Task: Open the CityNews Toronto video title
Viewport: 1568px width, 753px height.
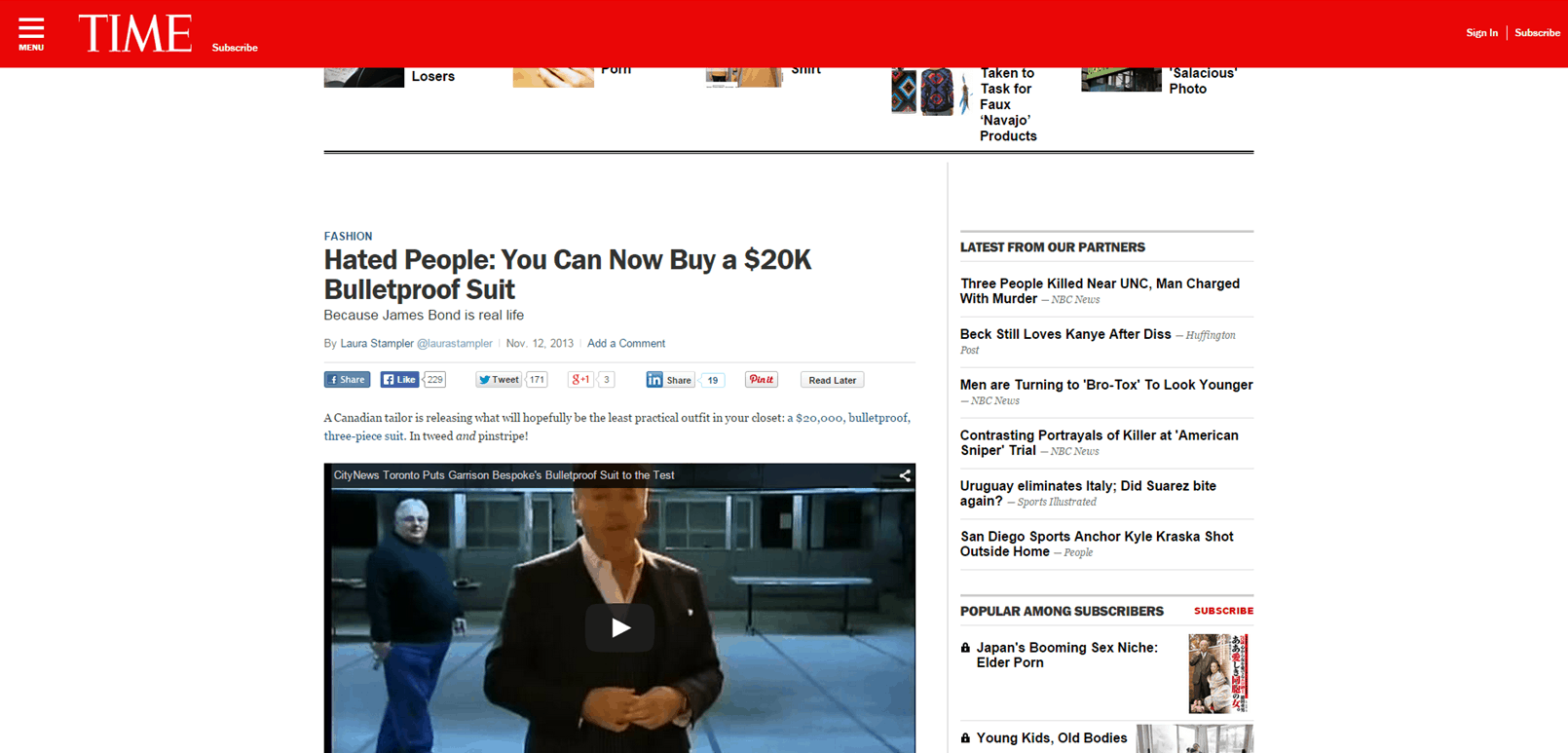Action: click(504, 475)
